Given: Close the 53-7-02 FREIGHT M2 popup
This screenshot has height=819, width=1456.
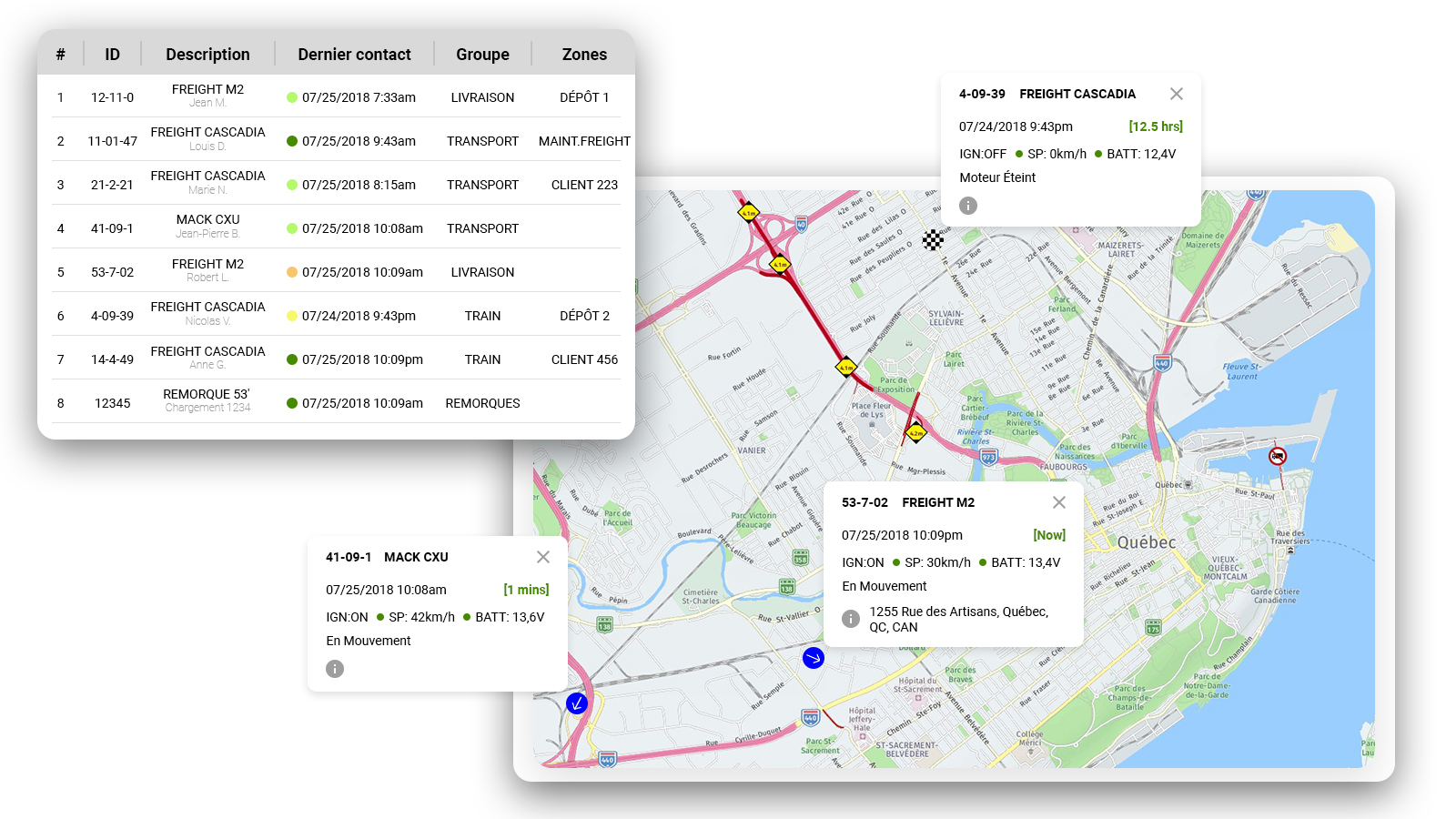Looking at the screenshot, I should [x=1059, y=502].
